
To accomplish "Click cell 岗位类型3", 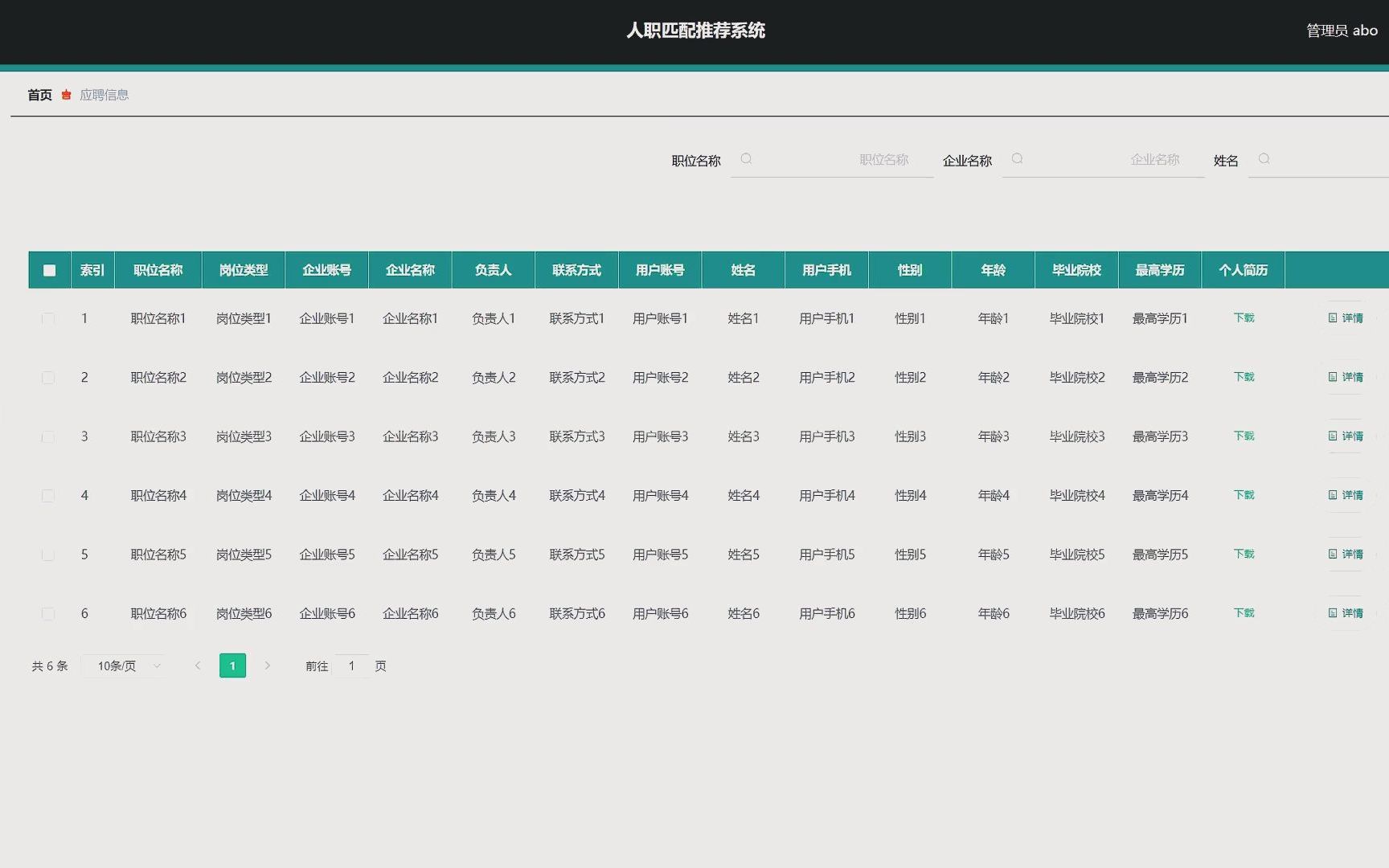I will [x=244, y=436].
